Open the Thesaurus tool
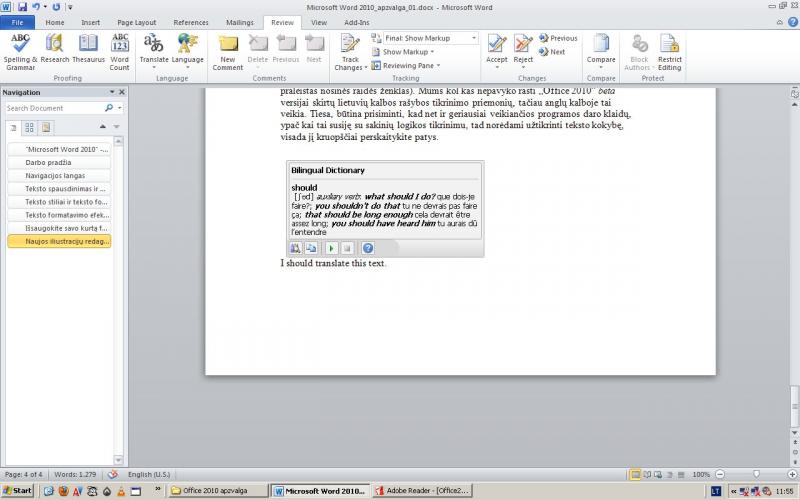800x500 pixels. [x=88, y=48]
